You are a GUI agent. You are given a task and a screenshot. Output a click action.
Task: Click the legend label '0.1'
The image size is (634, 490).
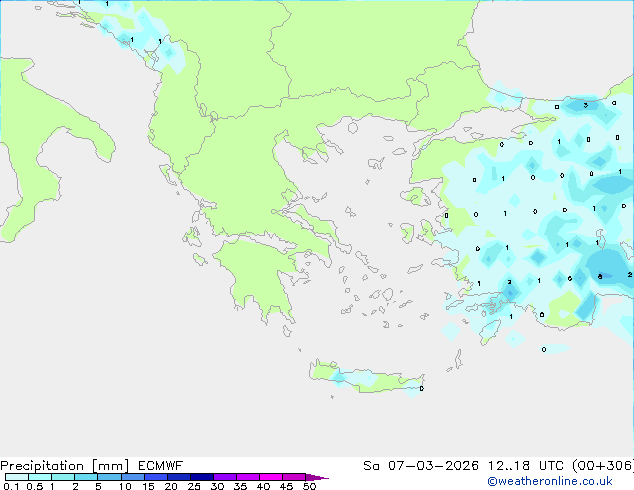point(11,486)
